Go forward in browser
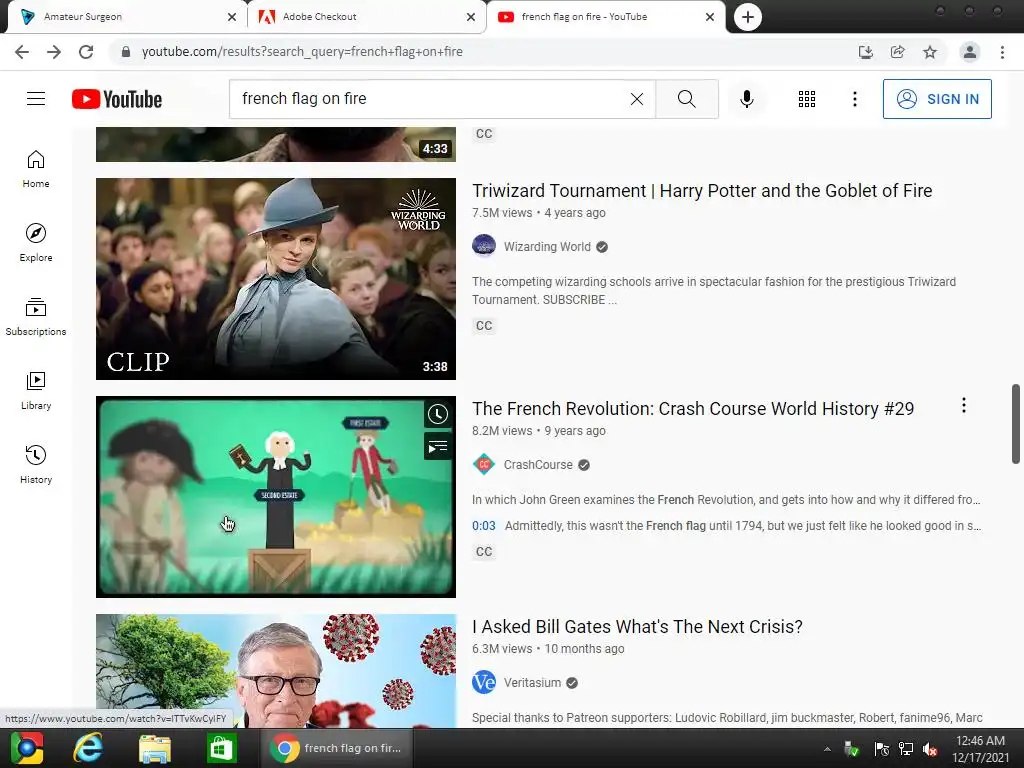The image size is (1024, 768). pos(54,52)
